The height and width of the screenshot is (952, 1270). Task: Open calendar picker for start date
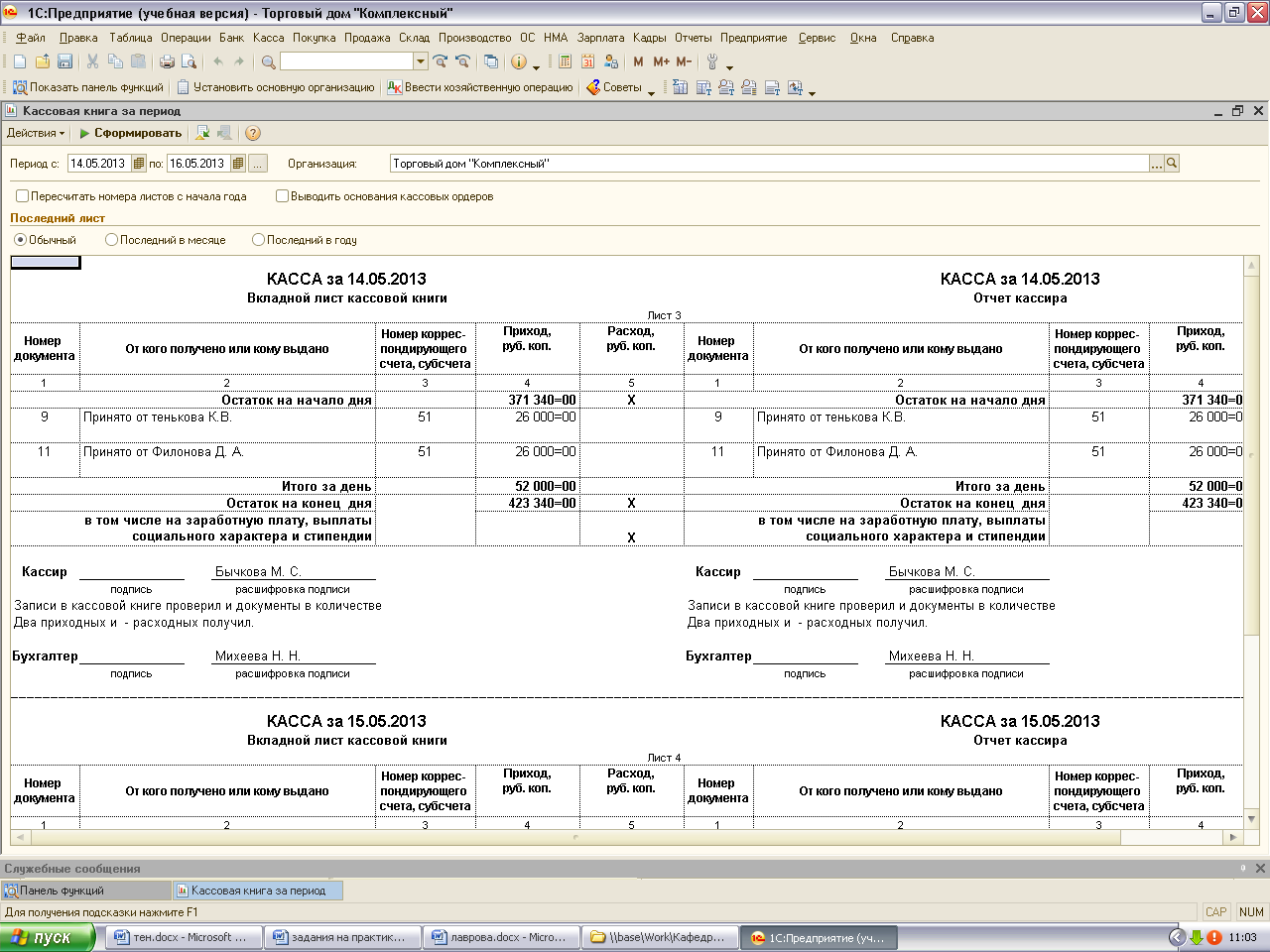pyautogui.click(x=138, y=164)
